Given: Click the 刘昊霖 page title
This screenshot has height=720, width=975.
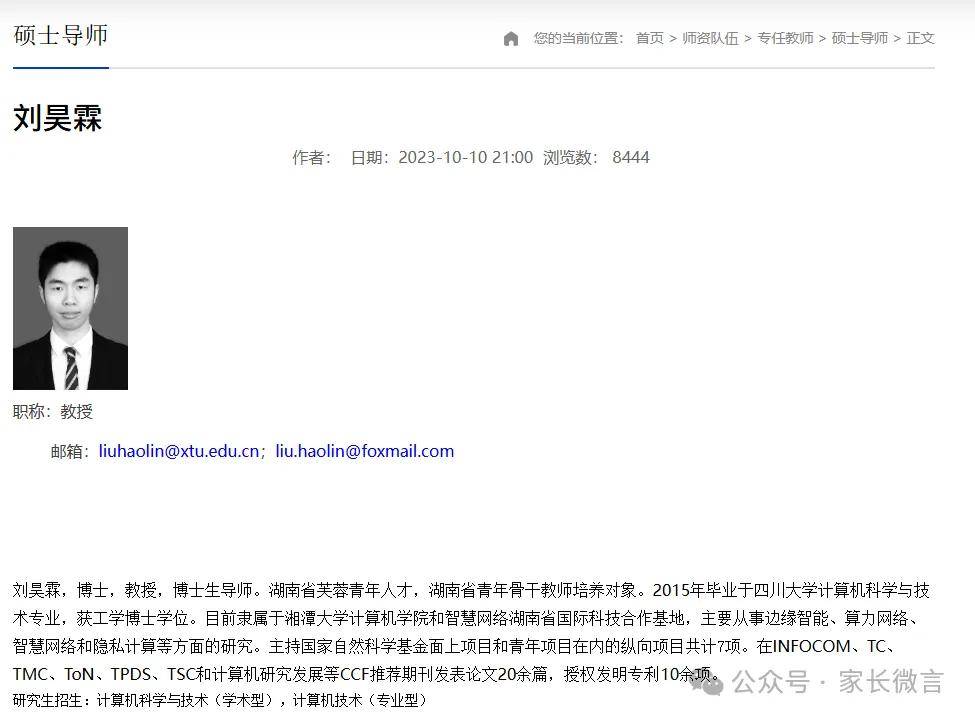Looking at the screenshot, I should coord(58,118).
